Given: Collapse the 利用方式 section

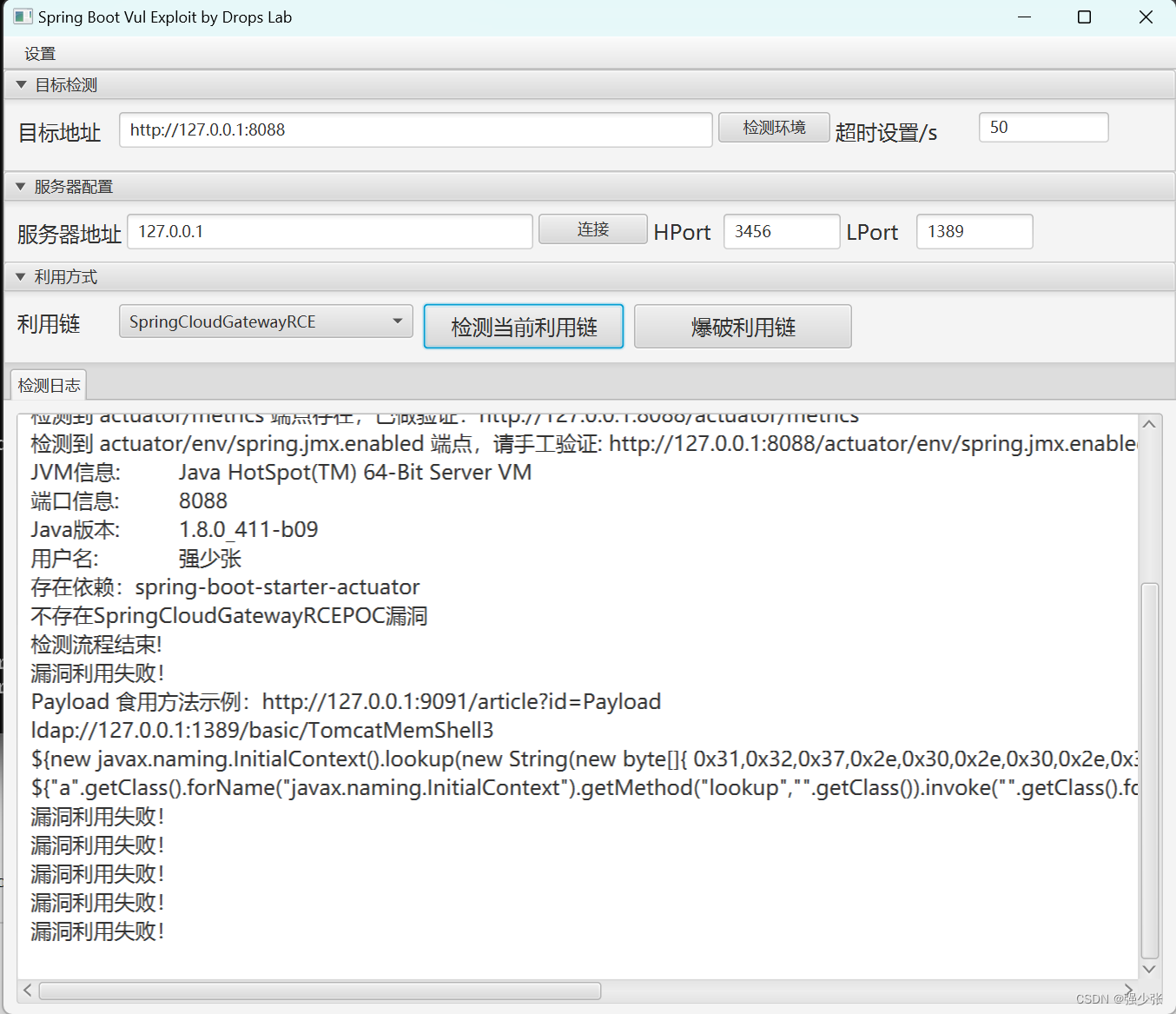Looking at the screenshot, I should pyautogui.click(x=21, y=277).
